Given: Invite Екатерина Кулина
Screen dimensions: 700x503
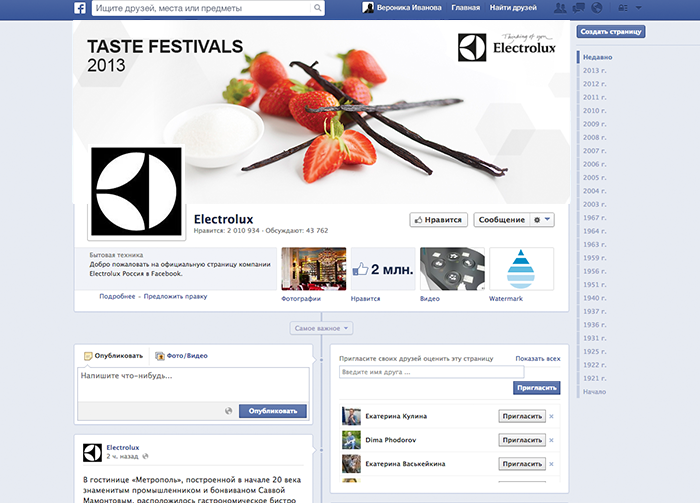Looking at the screenshot, I should (522, 416).
